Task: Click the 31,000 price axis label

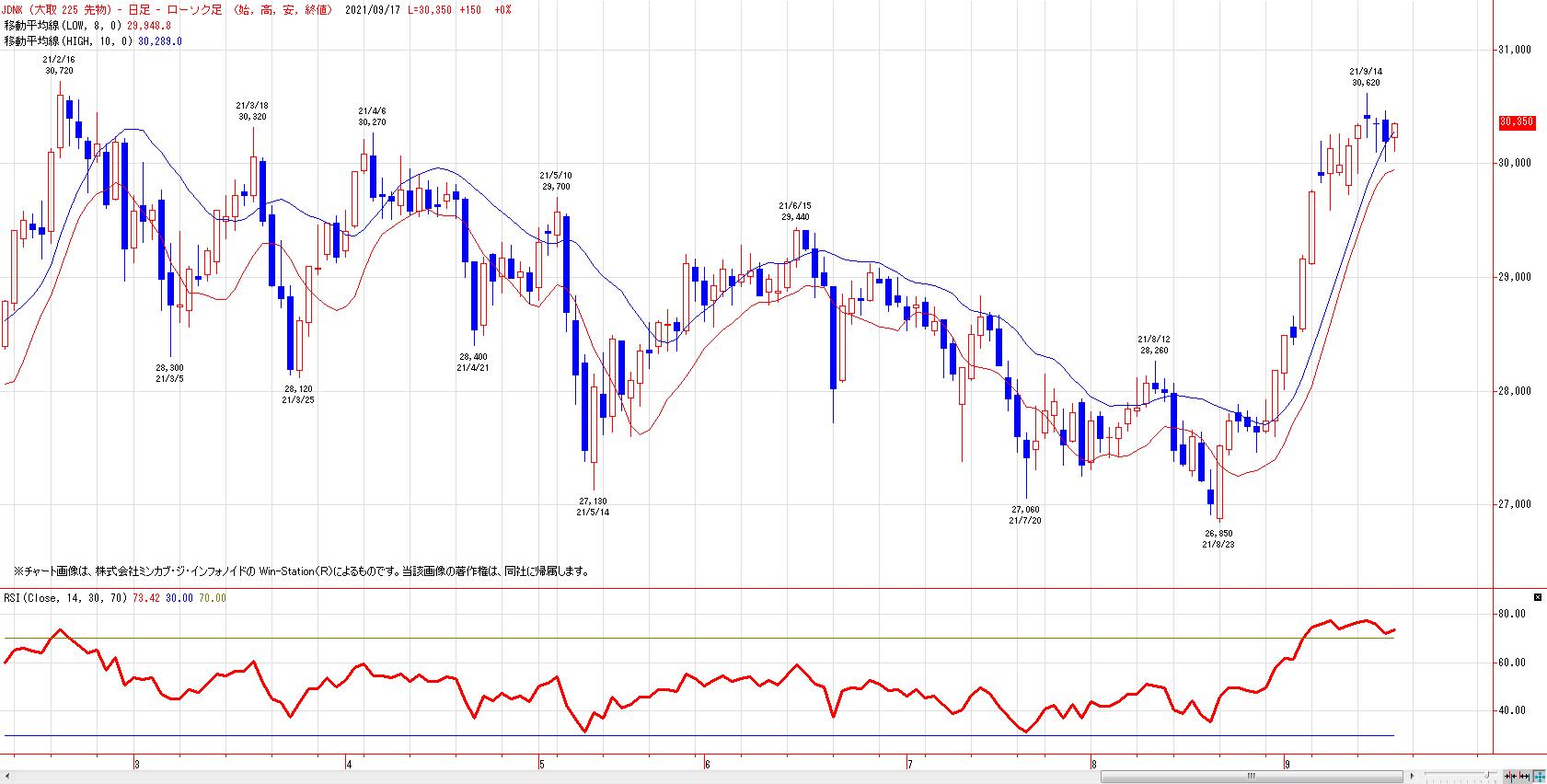Action: click(x=1515, y=50)
